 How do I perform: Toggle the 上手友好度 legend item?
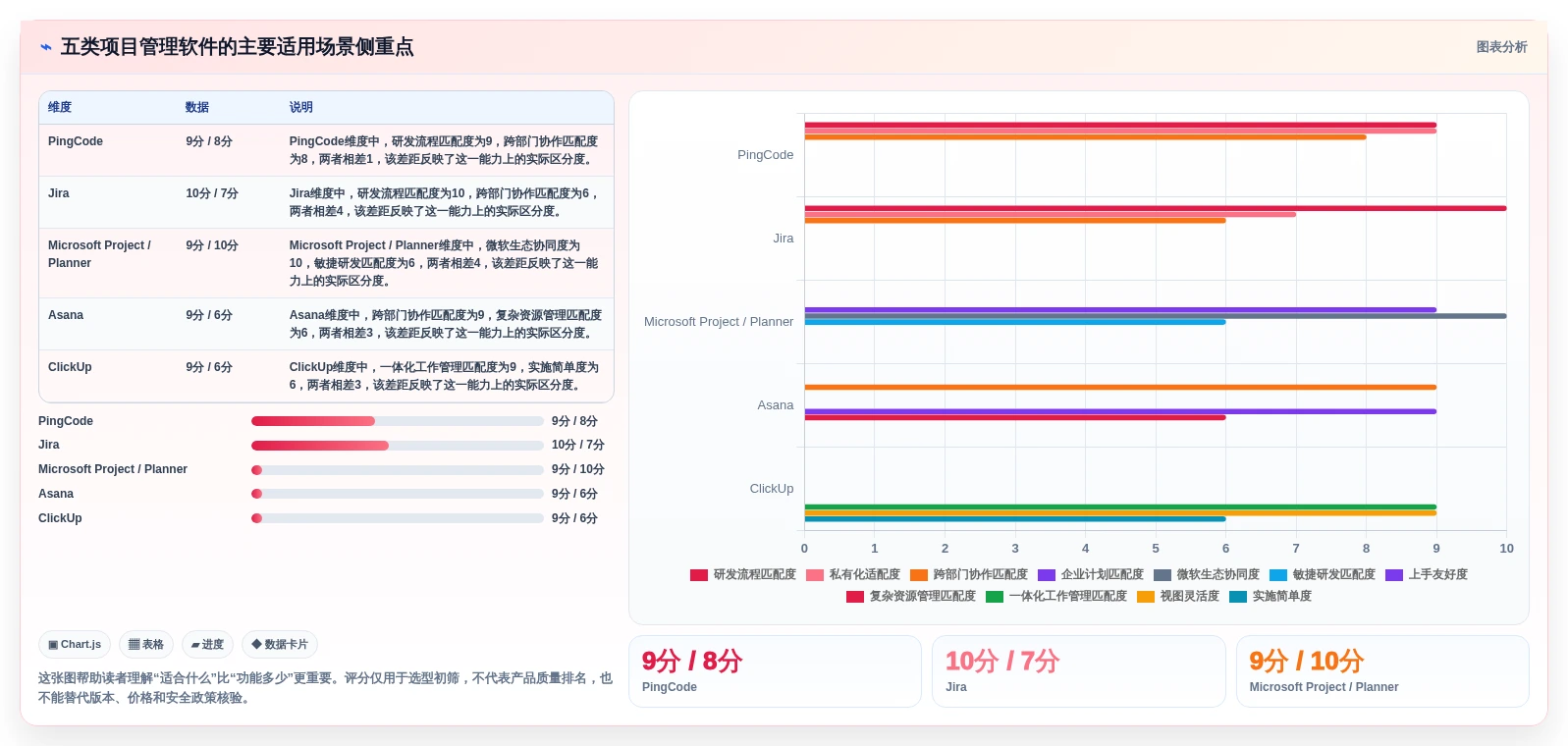1427,575
